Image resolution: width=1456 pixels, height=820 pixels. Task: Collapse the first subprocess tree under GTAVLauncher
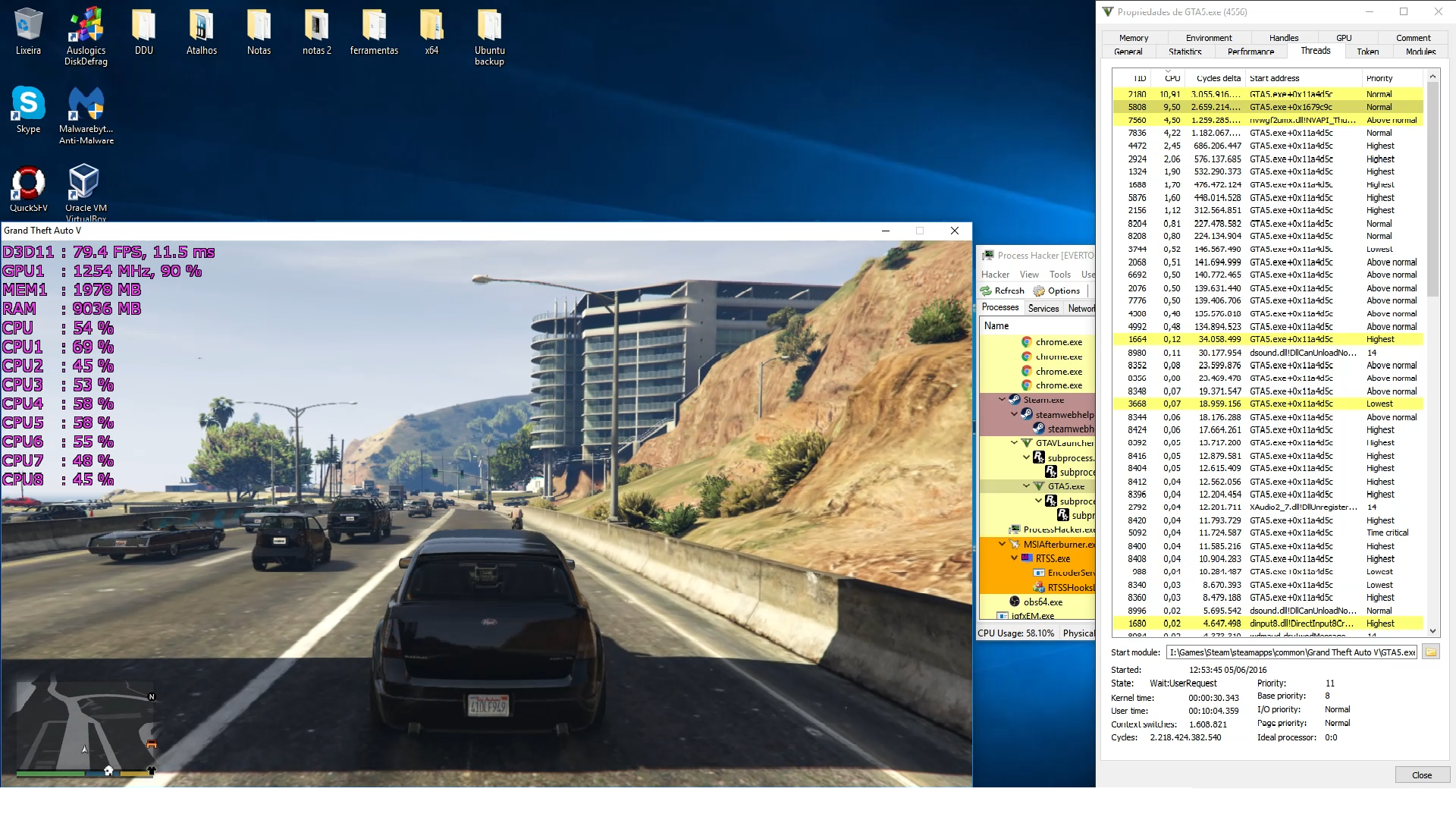pyautogui.click(x=1027, y=457)
